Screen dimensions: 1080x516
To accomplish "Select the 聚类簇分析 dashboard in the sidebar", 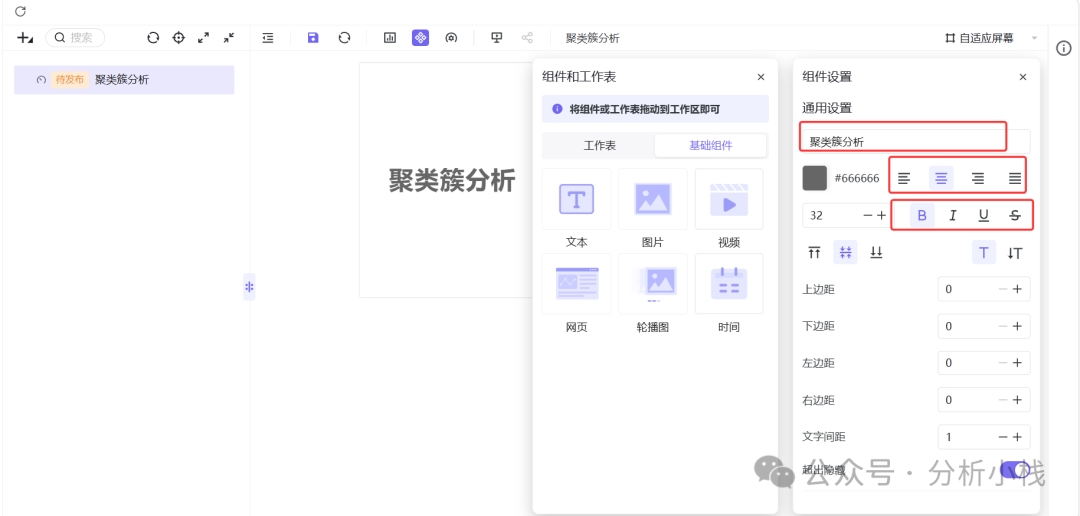I will (x=124, y=80).
